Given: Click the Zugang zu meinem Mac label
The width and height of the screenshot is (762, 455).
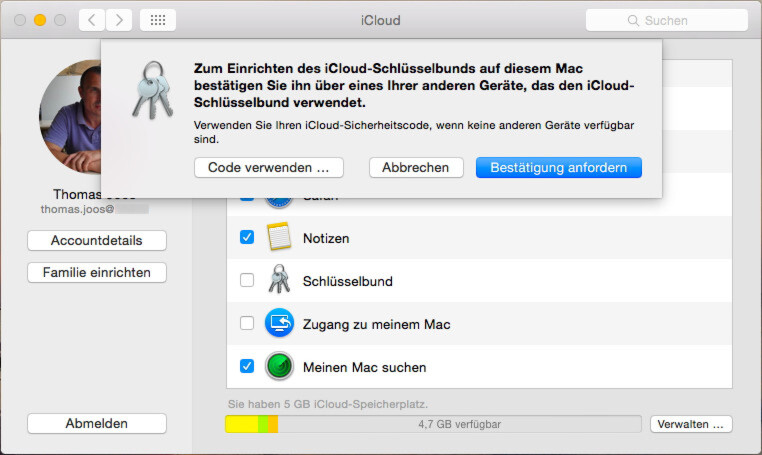Looking at the screenshot, I should point(377,324).
